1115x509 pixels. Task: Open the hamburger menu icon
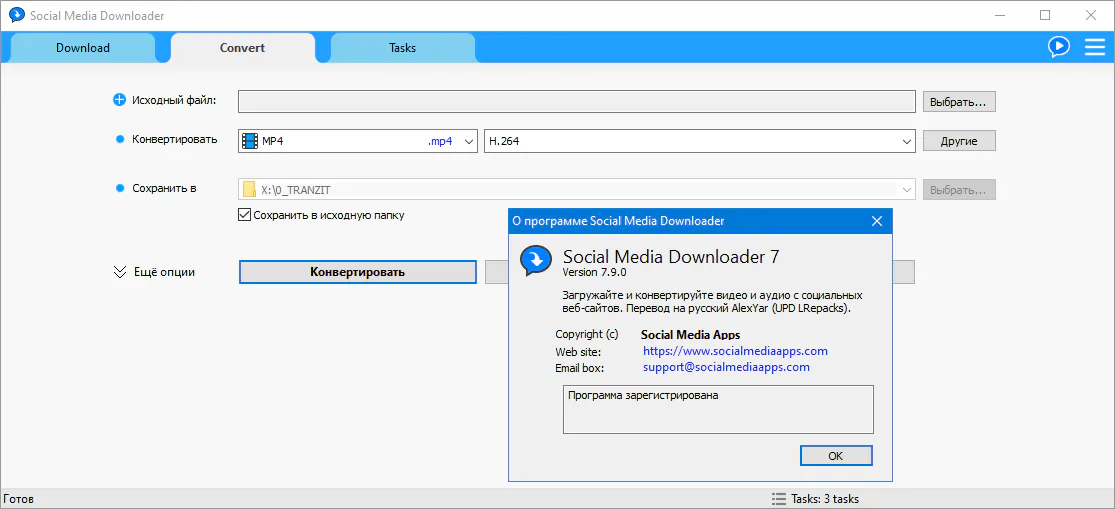click(x=1093, y=47)
